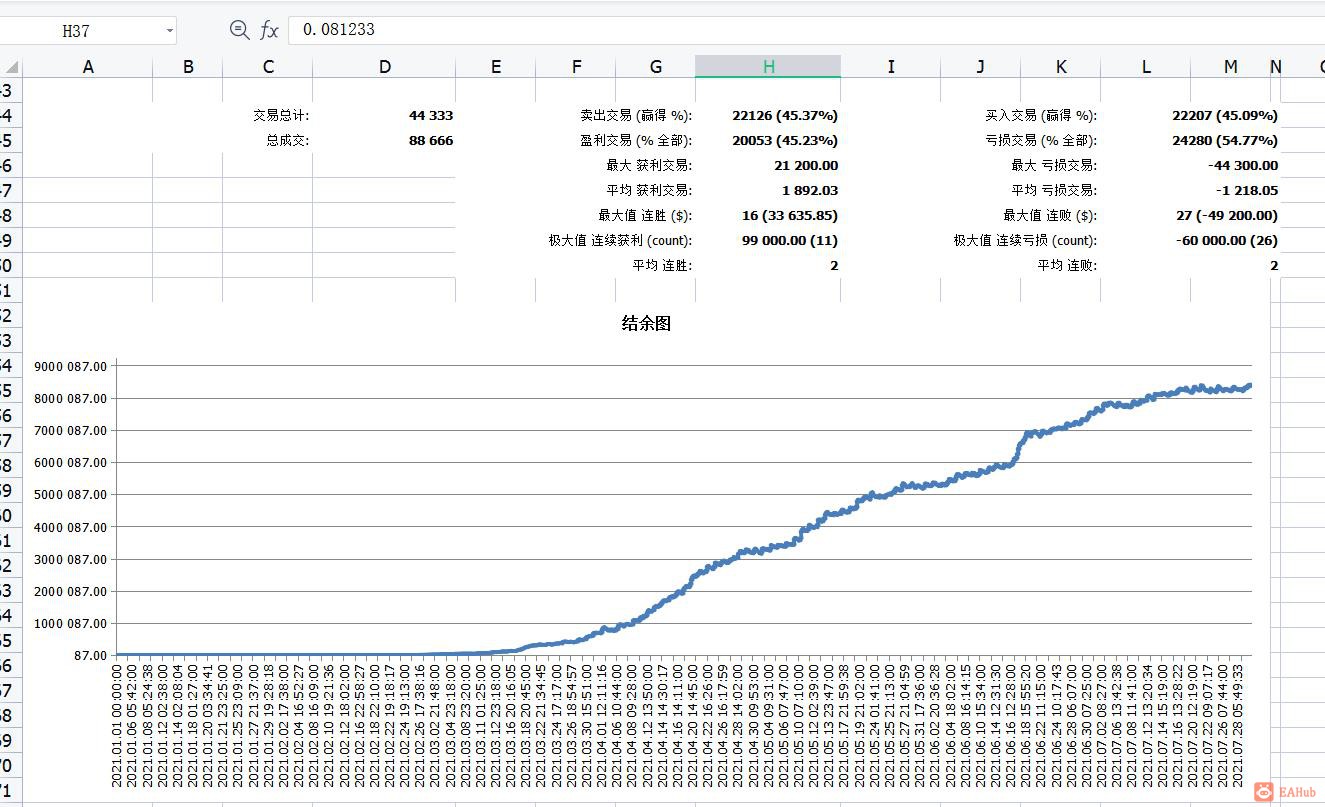
Task: Click cell value 16 (33 635.85)
Action: (x=790, y=215)
